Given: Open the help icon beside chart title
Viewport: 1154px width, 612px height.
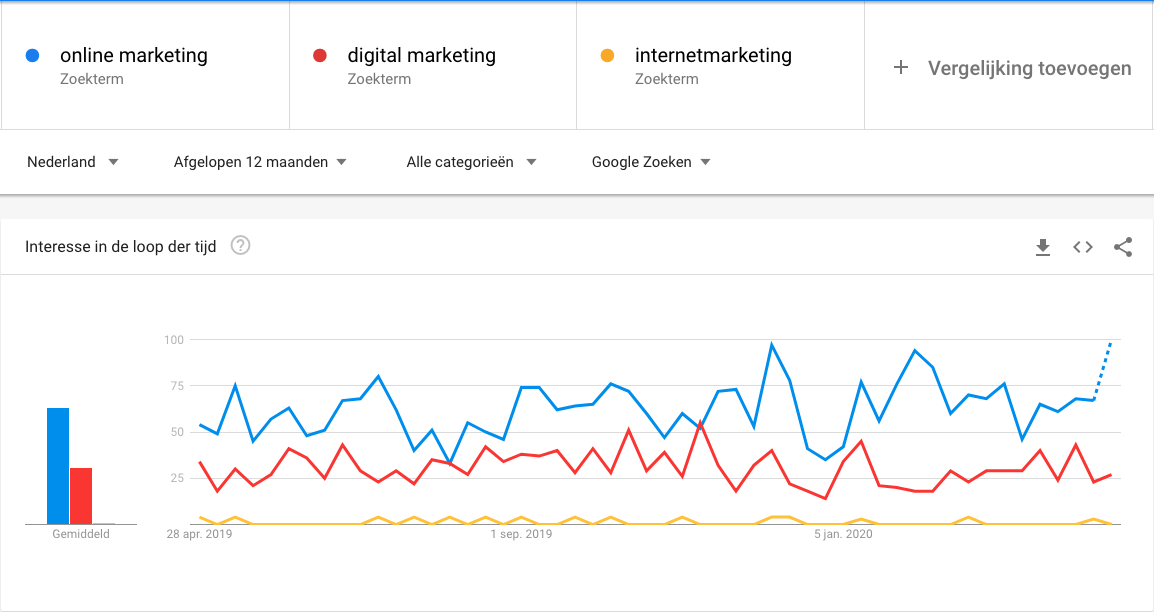Looking at the screenshot, I should (240, 246).
